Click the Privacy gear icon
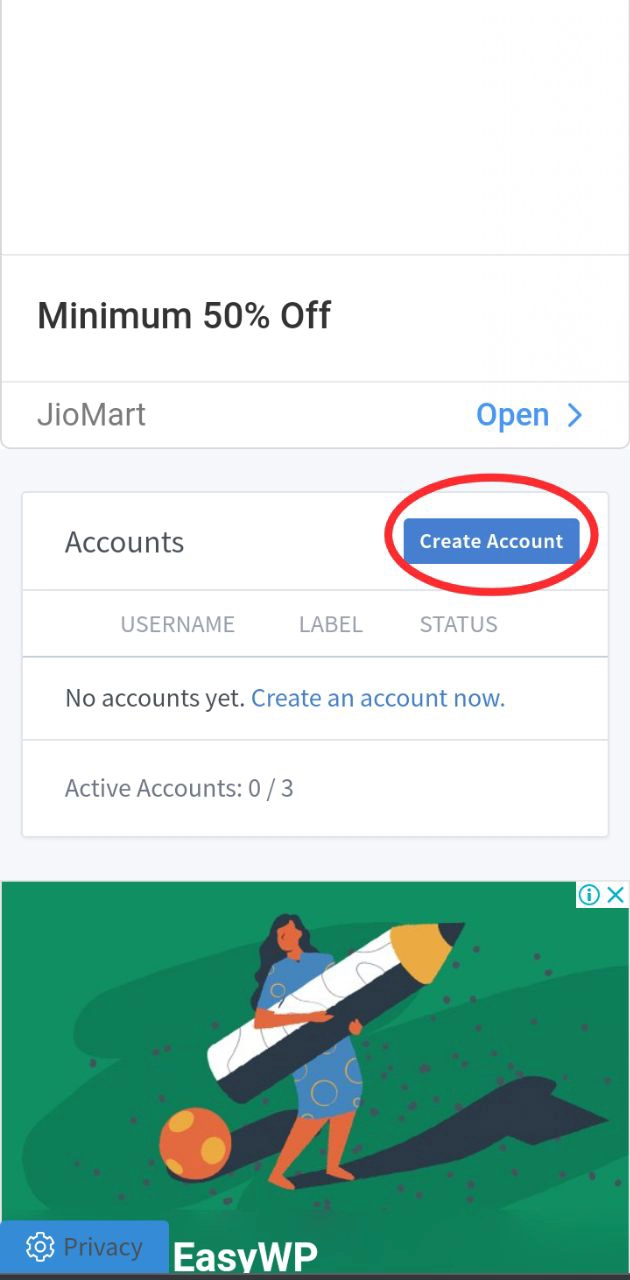Screen dimensions: 630x1280 (x=40, y=1247)
